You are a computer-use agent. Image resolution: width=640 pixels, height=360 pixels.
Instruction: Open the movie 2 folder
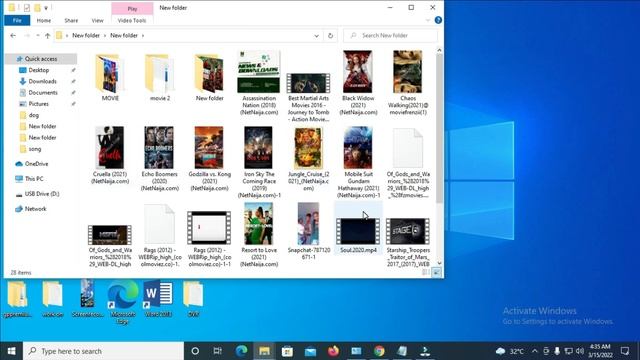click(x=160, y=77)
